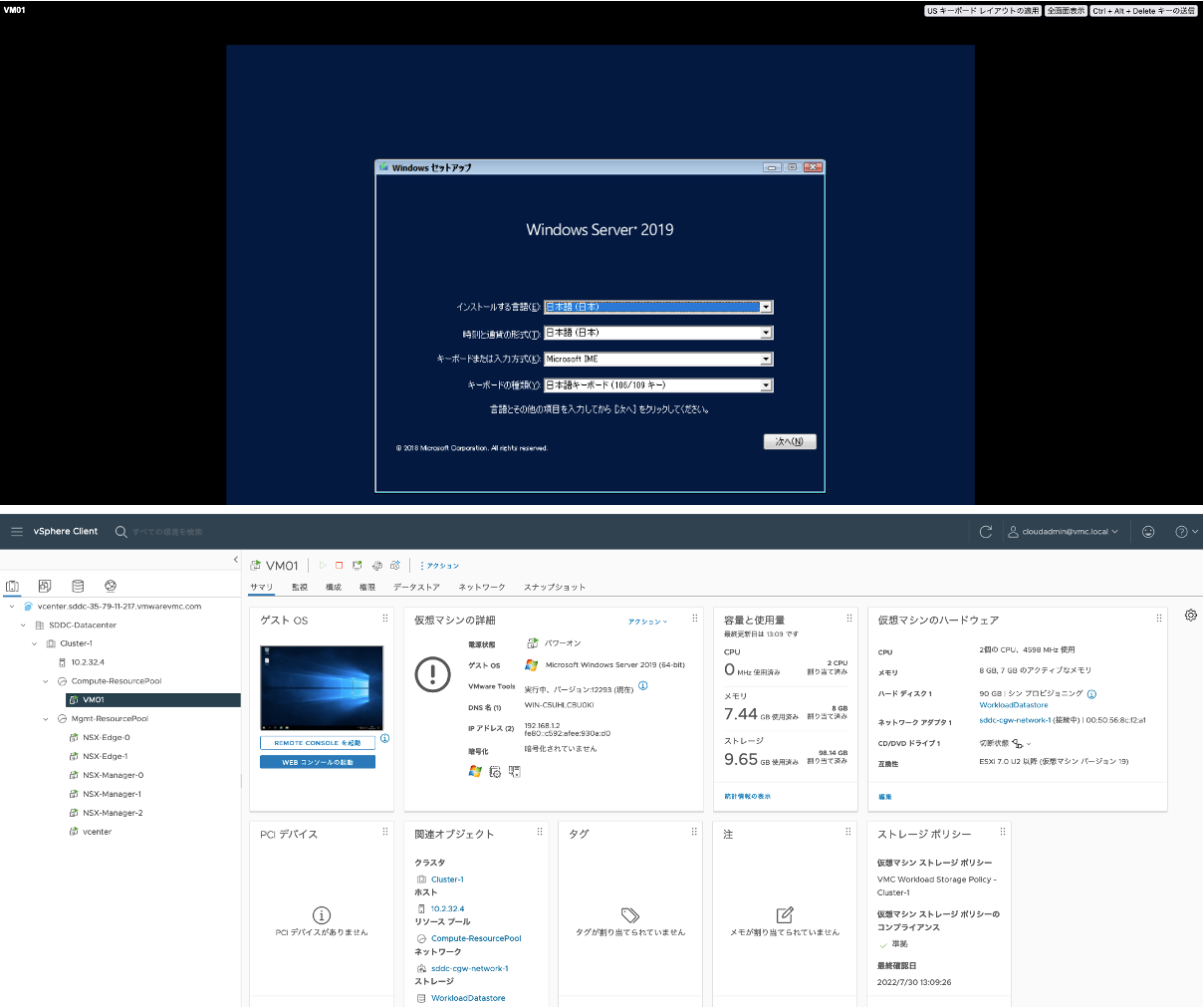This screenshot has width=1203, height=1008.
Task: Switch to the データストア tab
Action: (x=416, y=588)
